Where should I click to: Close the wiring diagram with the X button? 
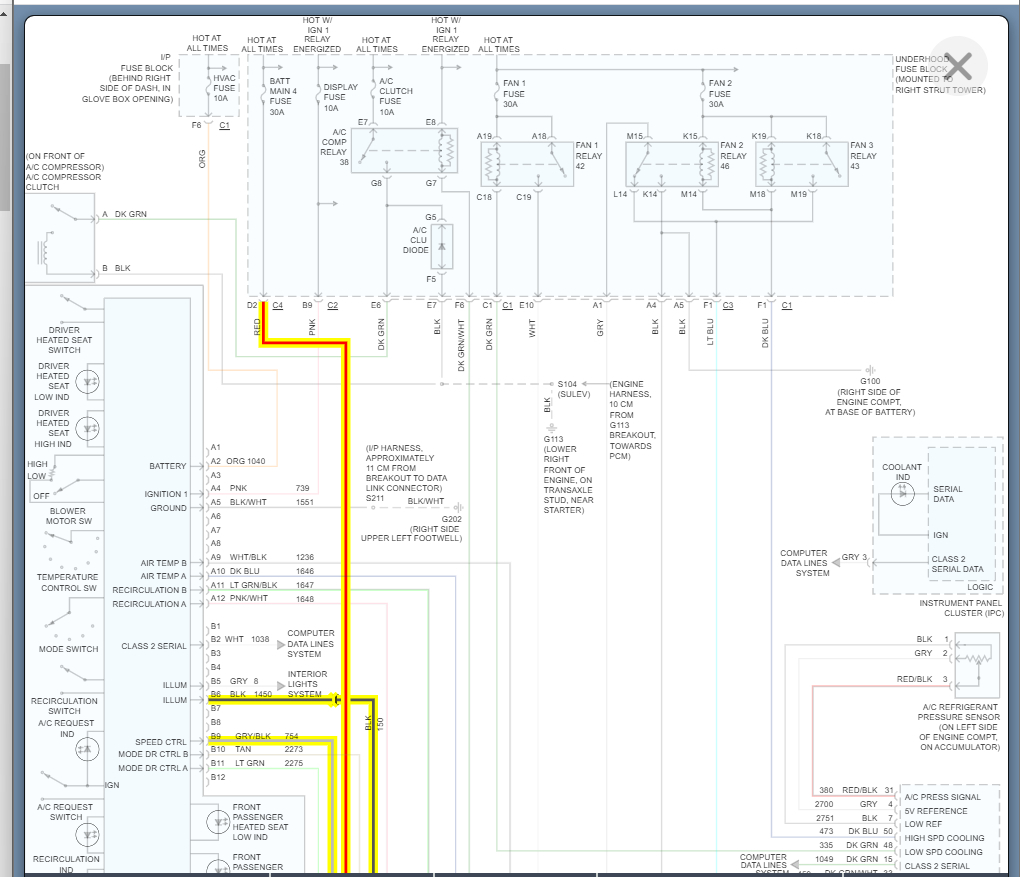(x=958, y=67)
